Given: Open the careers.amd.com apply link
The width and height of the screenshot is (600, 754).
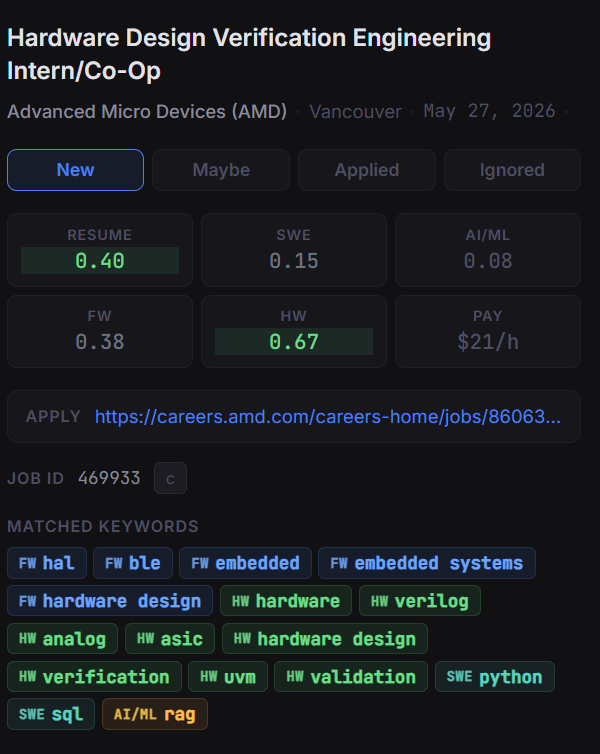Looking at the screenshot, I should click(x=328, y=416).
